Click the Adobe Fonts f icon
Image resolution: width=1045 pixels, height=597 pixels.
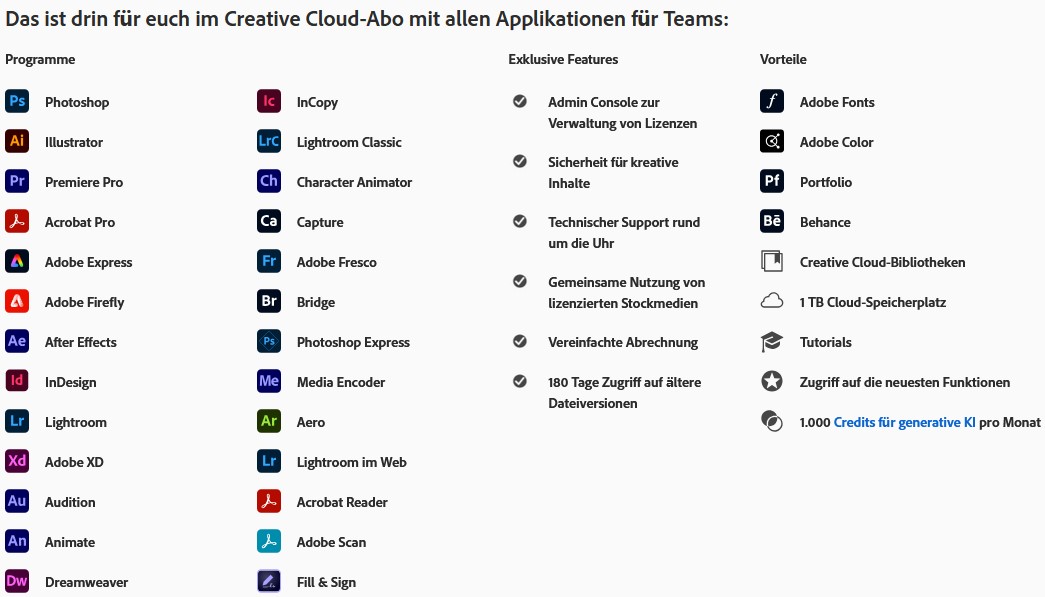coord(772,101)
